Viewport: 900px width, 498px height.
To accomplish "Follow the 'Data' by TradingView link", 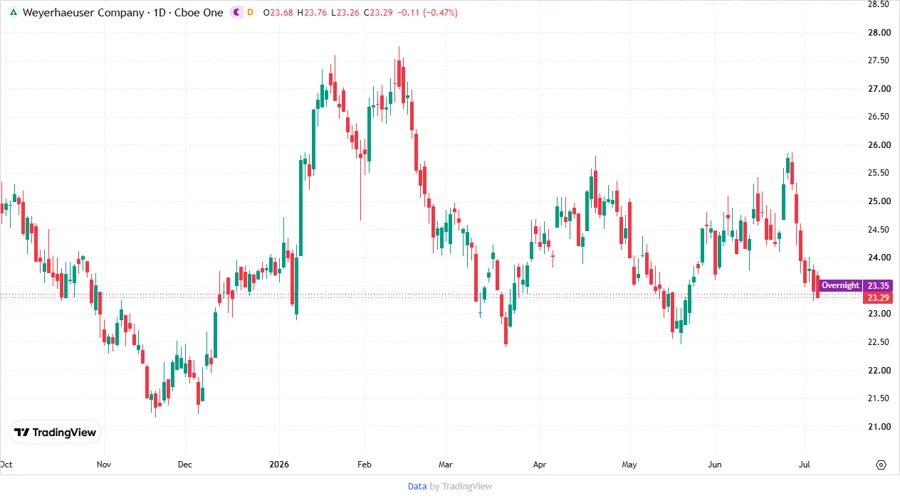I will tap(417, 487).
